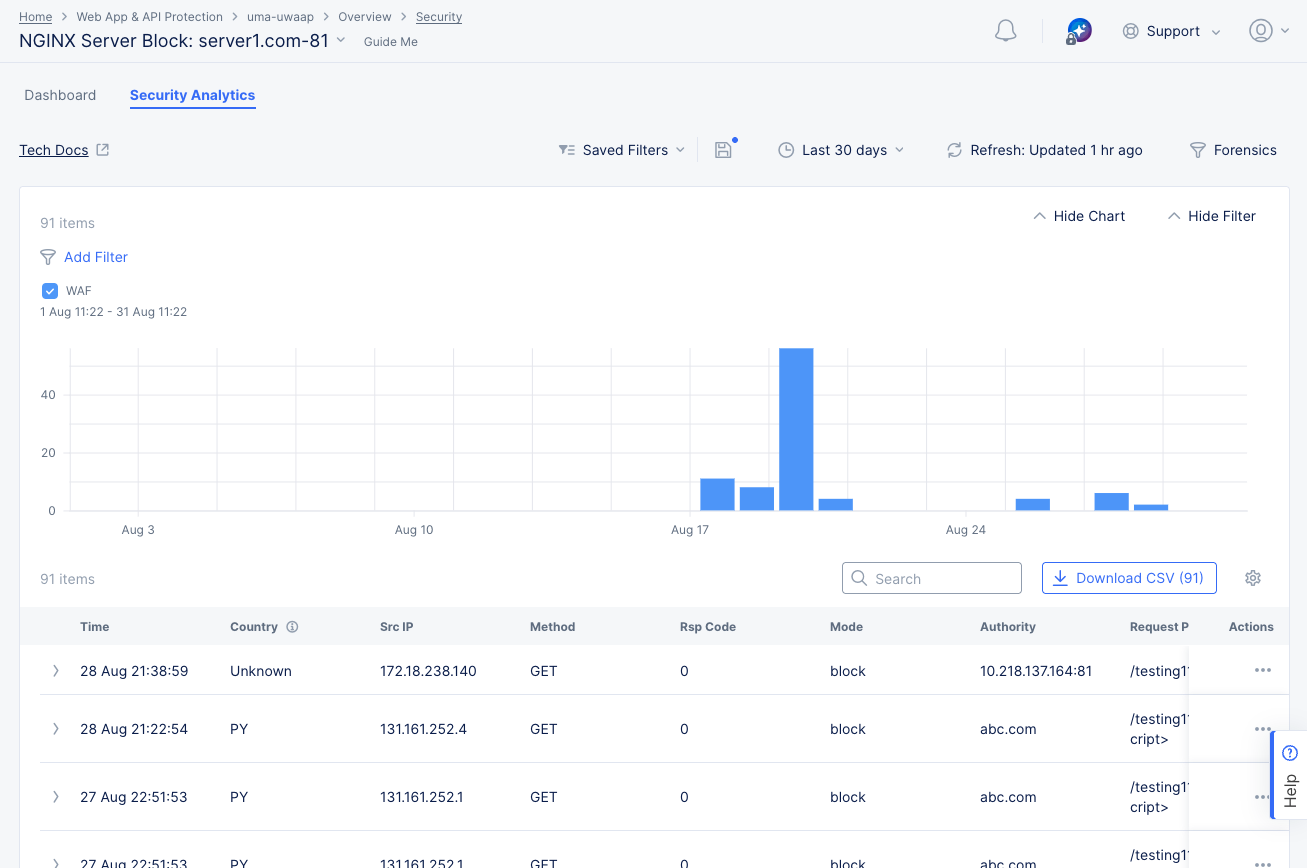Open the notifications bell
This screenshot has height=868, width=1307.
(1005, 30)
